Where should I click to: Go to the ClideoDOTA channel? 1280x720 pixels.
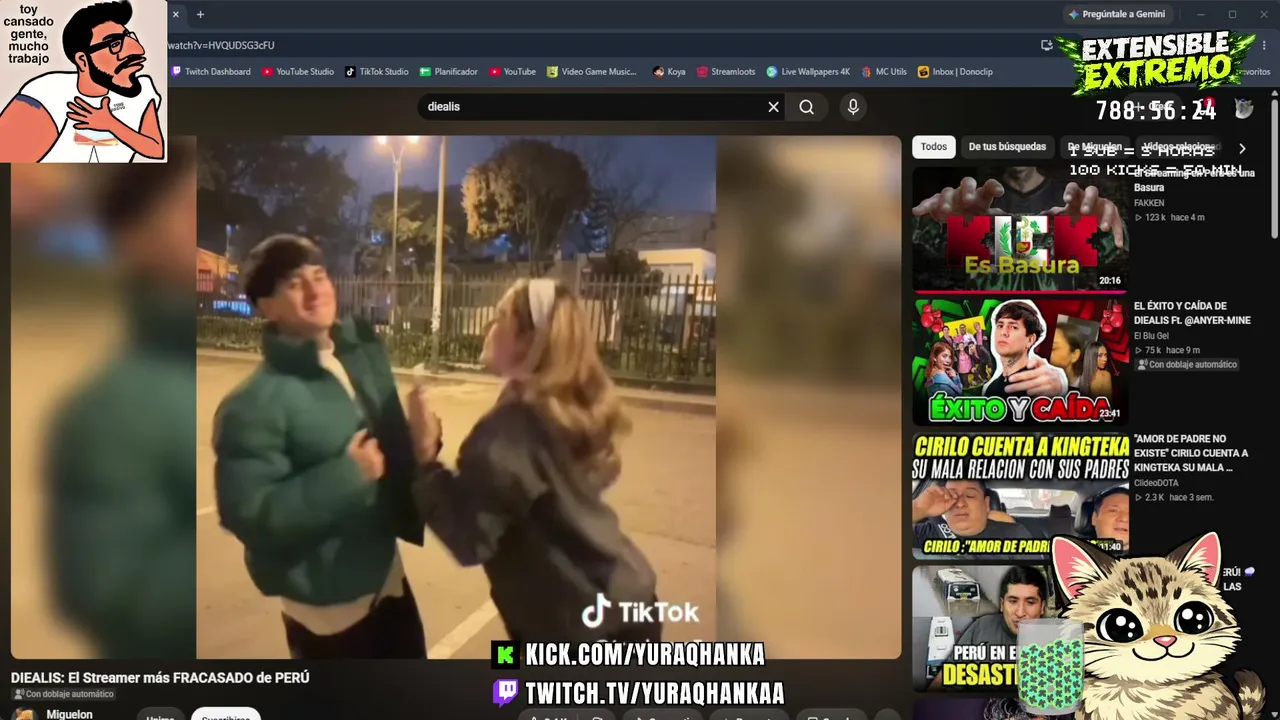click(x=1158, y=483)
